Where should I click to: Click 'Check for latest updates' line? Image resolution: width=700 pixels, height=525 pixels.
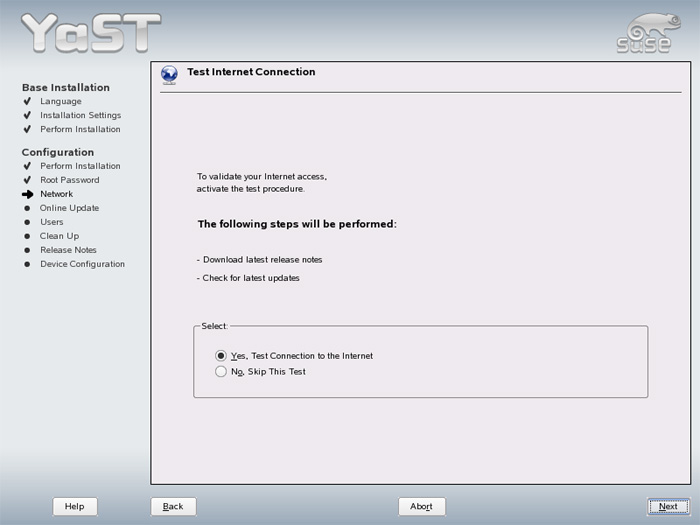[x=248, y=278]
